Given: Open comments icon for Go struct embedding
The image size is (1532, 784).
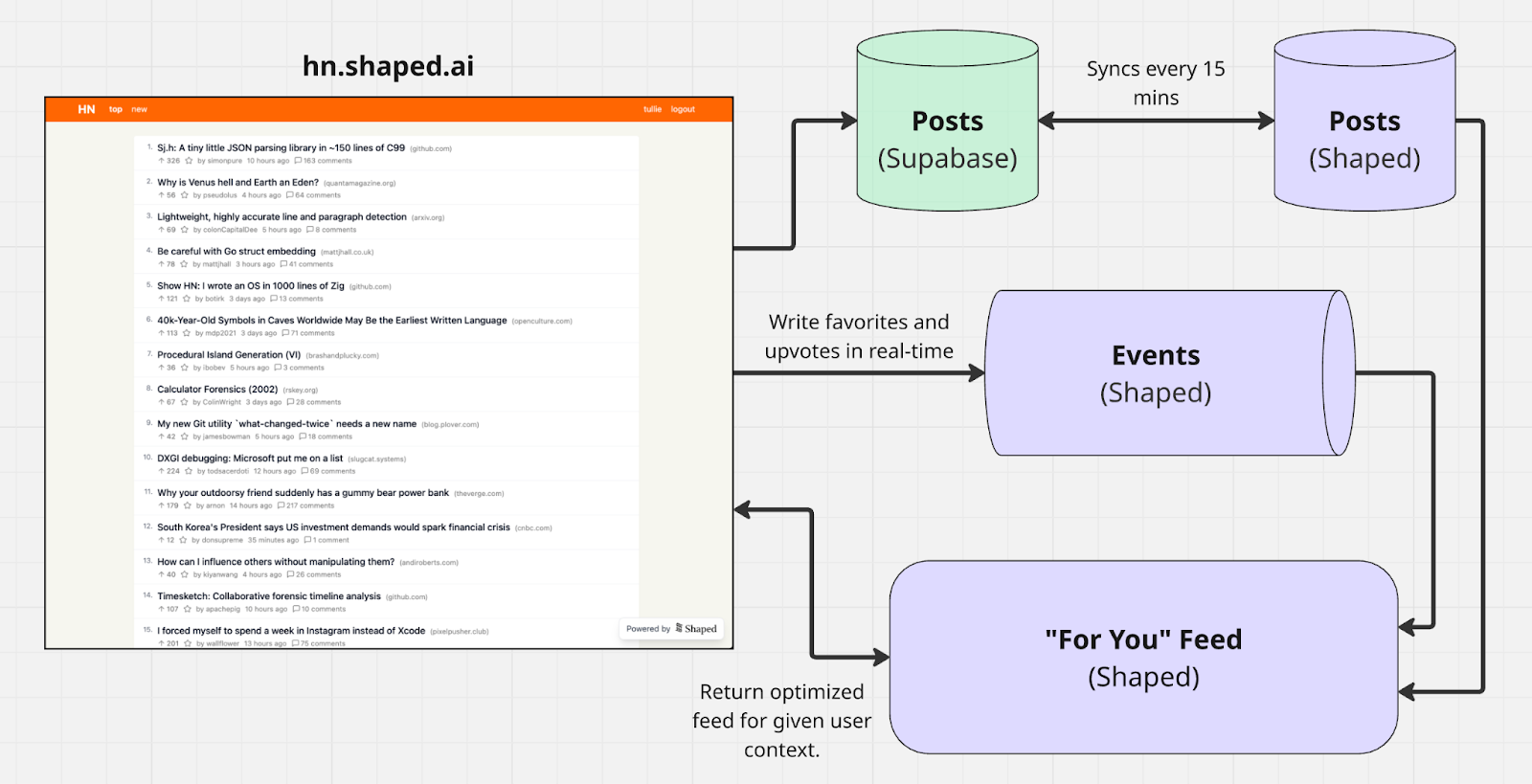Looking at the screenshot, I should pos(283,264).
